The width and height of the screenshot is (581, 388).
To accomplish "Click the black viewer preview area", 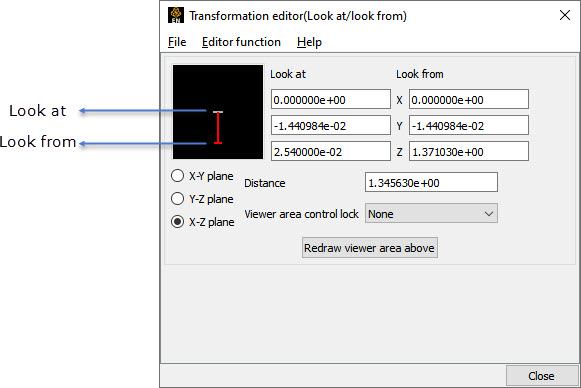I will click(x=218, y=112).
